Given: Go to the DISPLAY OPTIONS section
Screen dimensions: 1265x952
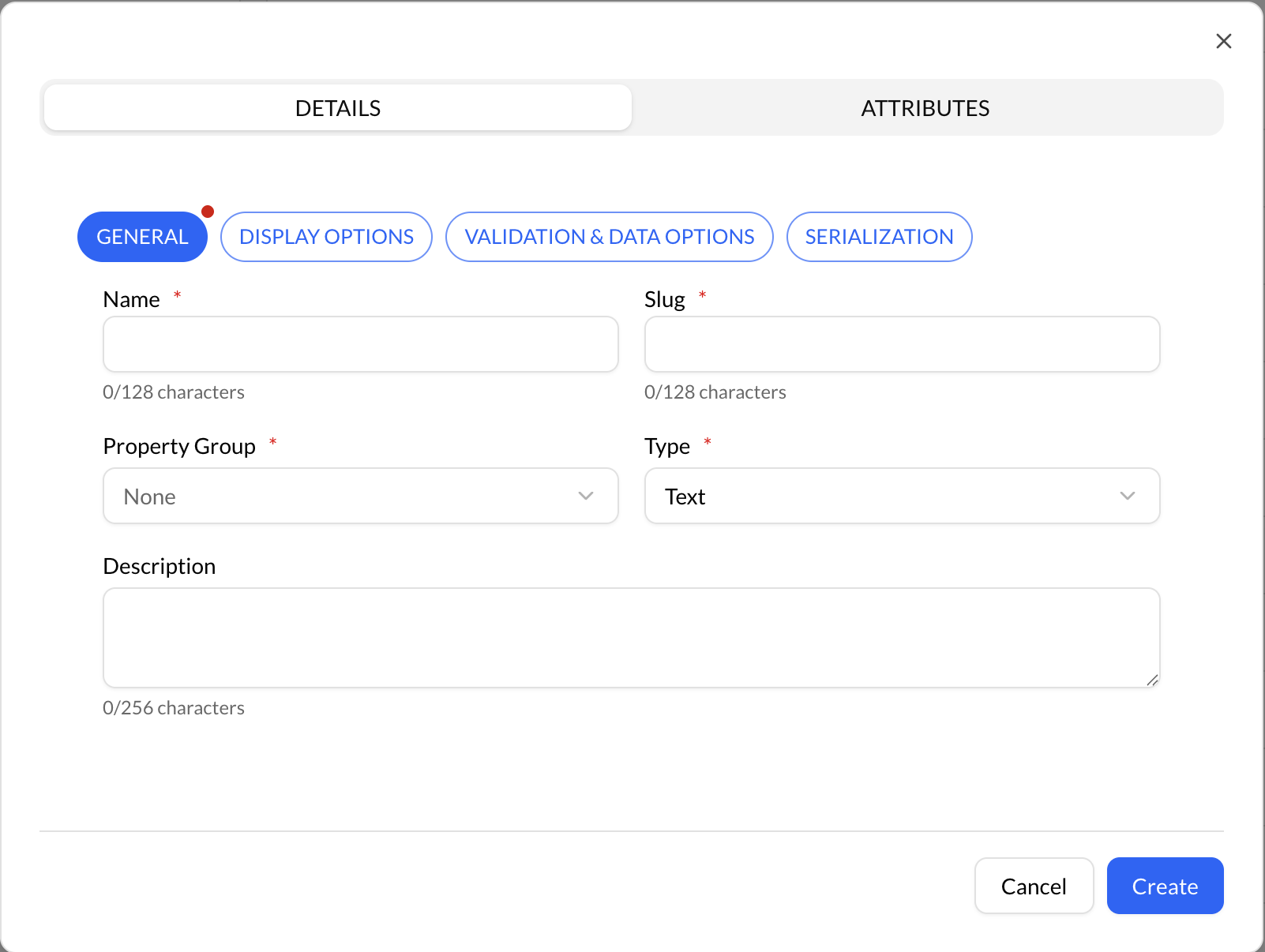Looking at the screenshot, I should (x=326, y=237).
